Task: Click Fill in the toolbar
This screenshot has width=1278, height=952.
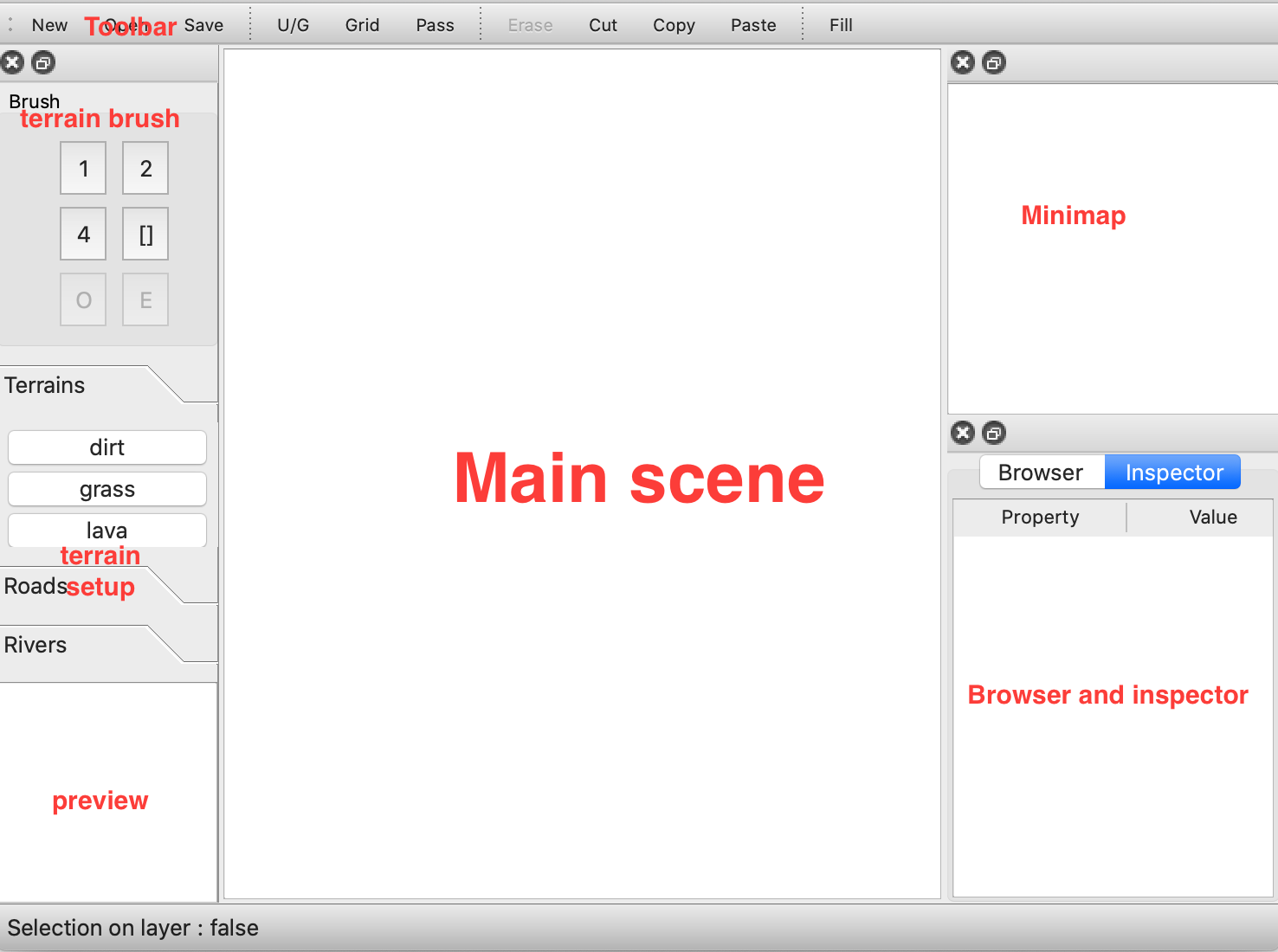Action: 841,25
